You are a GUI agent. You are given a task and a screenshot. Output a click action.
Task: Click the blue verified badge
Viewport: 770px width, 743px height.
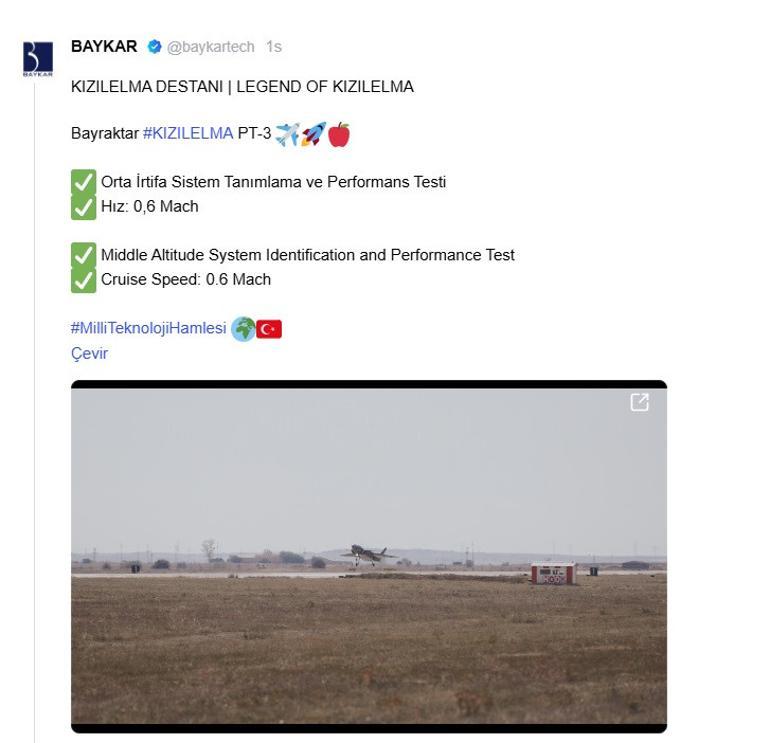[x=154, y=47]
